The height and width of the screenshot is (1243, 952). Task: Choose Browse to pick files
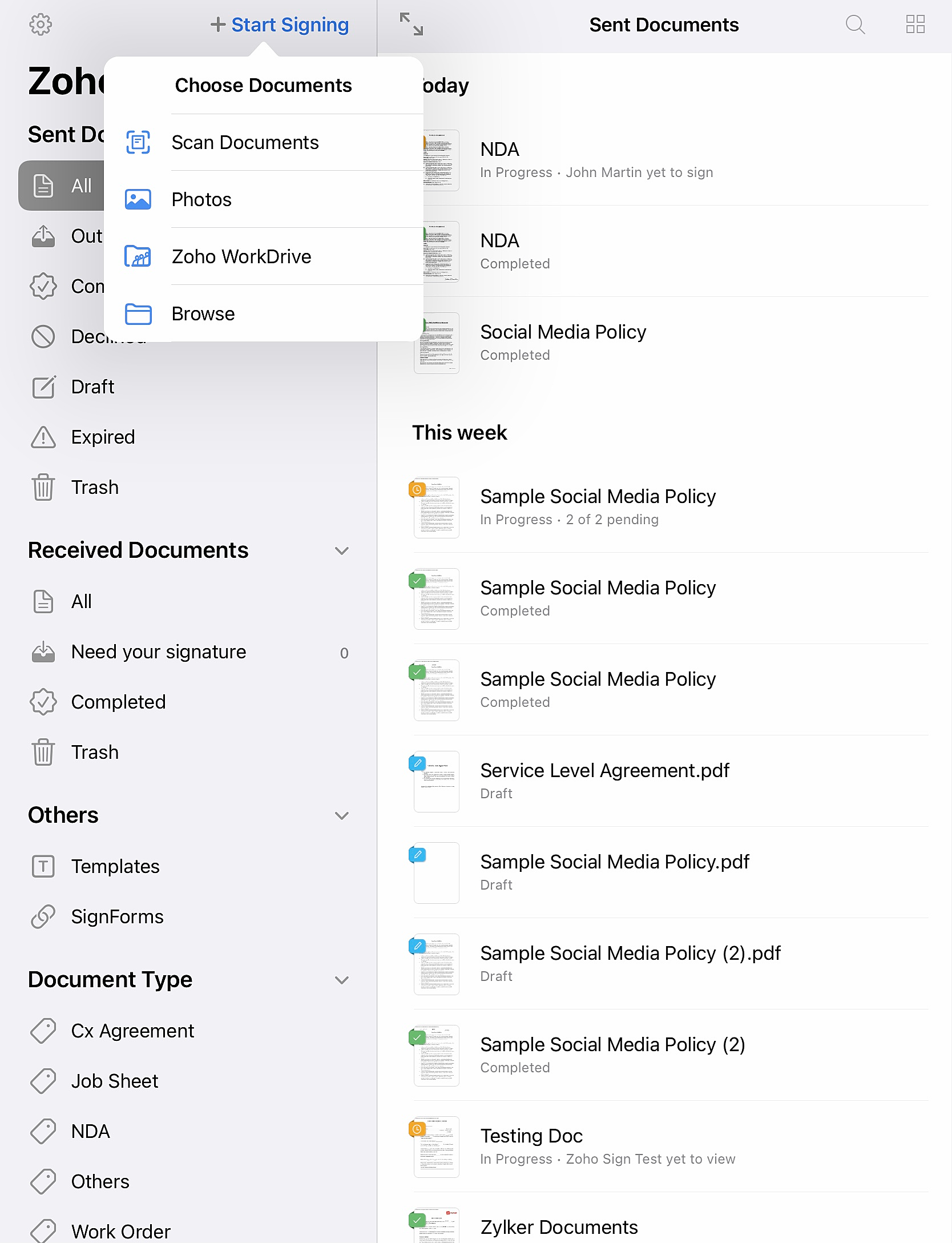pos(264,313)
